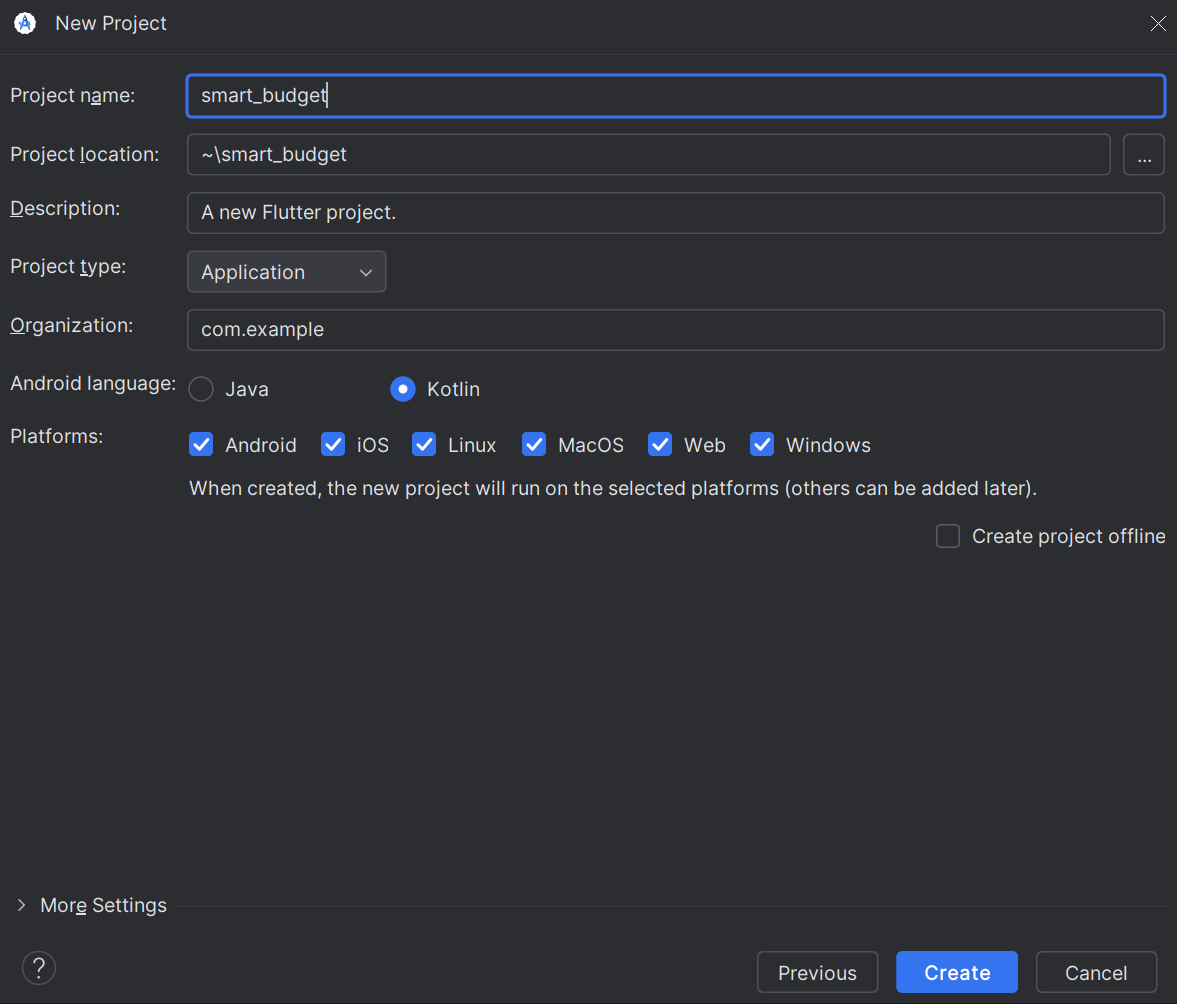
Task: Click the Create button
Action: 957,972
